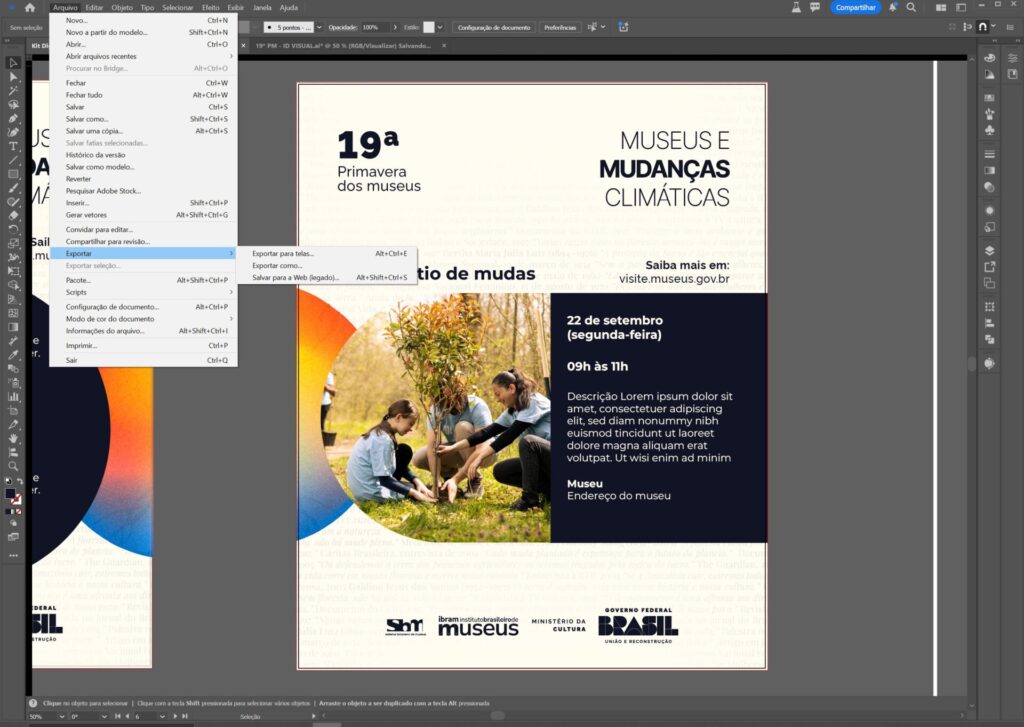Choose Exportar como... from the submenu

(277, 265)
